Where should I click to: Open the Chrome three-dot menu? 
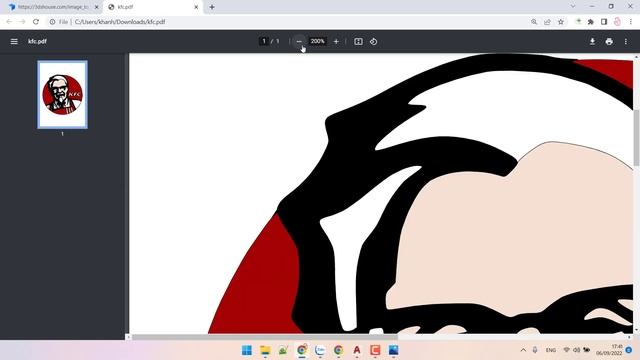coord(631,22)
